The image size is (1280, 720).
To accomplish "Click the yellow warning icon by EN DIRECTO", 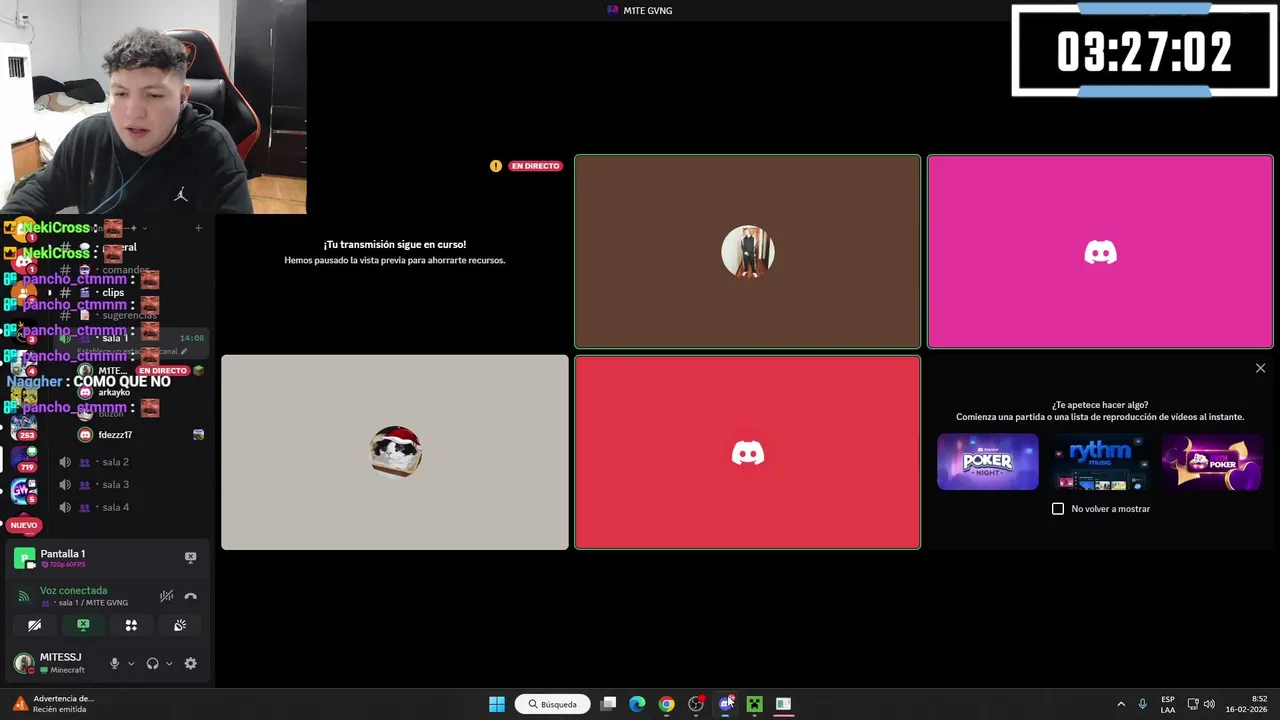I will tap(496, 166).
